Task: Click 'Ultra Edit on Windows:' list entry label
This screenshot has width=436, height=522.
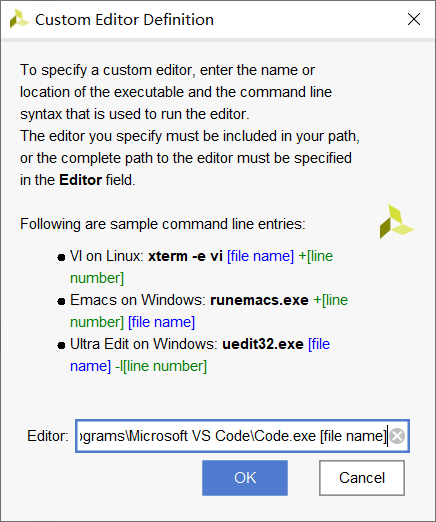Action: [x=144, y=344]
